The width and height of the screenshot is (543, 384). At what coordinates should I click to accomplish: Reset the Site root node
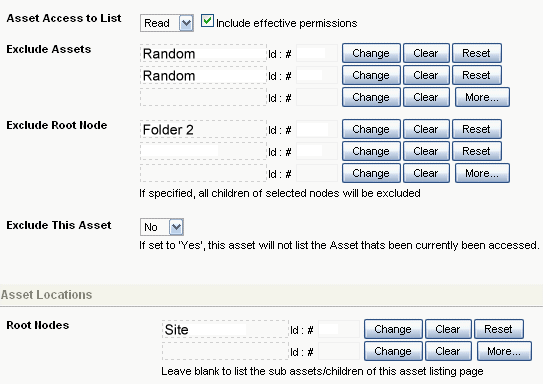[499, 329]
